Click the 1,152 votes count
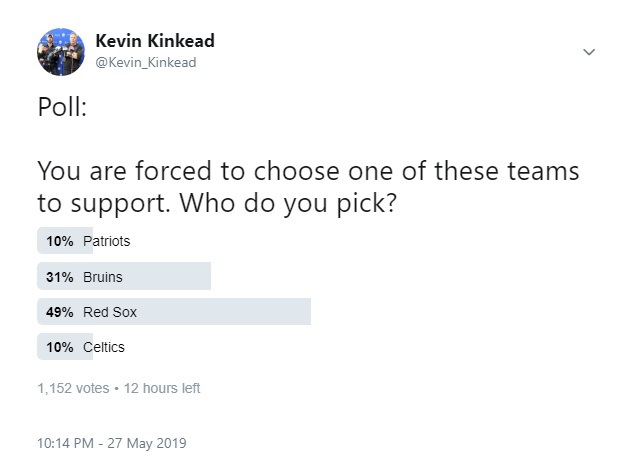The height and width of the screenshot is (465, 627). coord(73,388)
